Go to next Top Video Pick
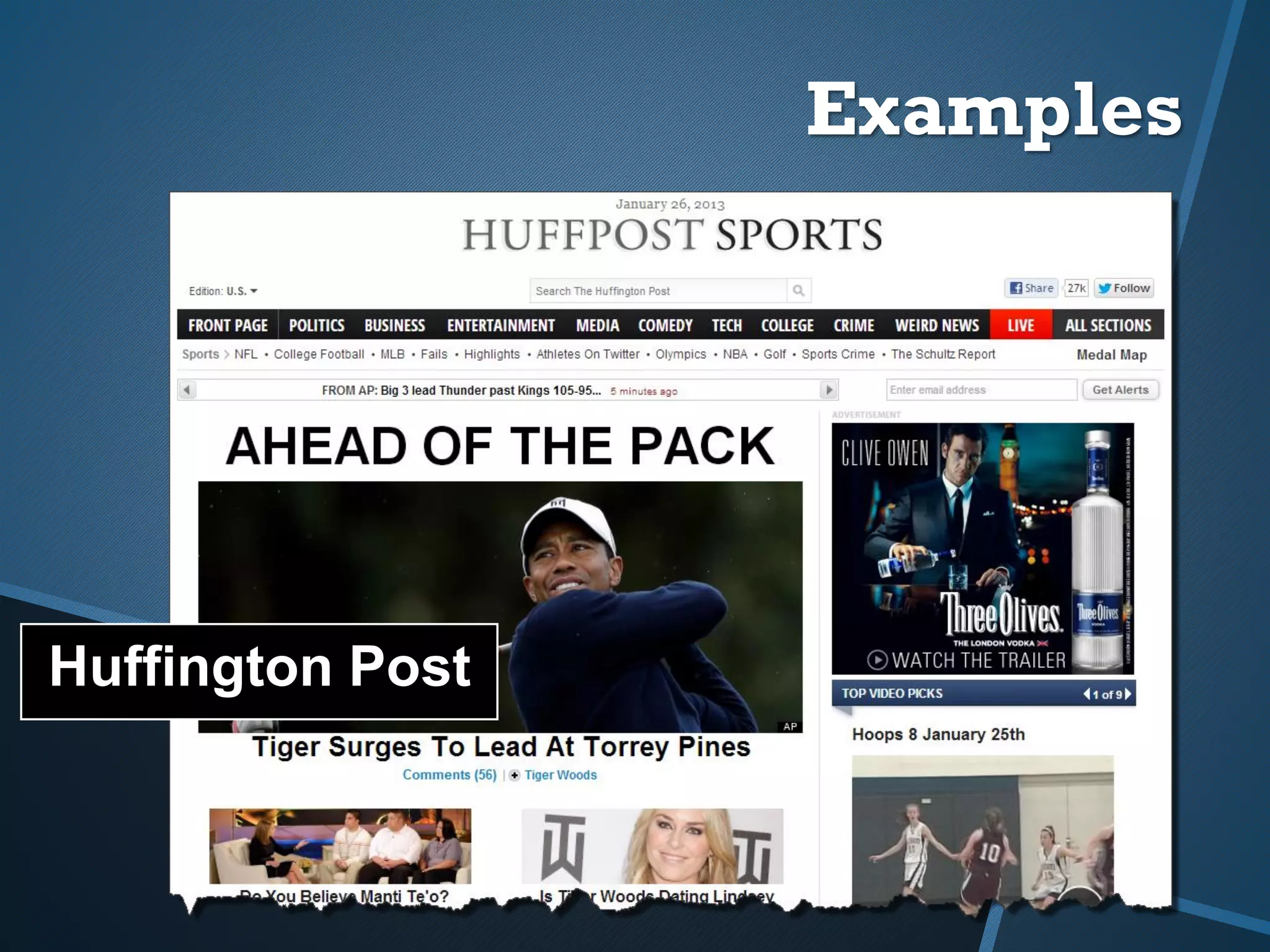Viewport: 1270px width, 952px height. click(1129, 694)
